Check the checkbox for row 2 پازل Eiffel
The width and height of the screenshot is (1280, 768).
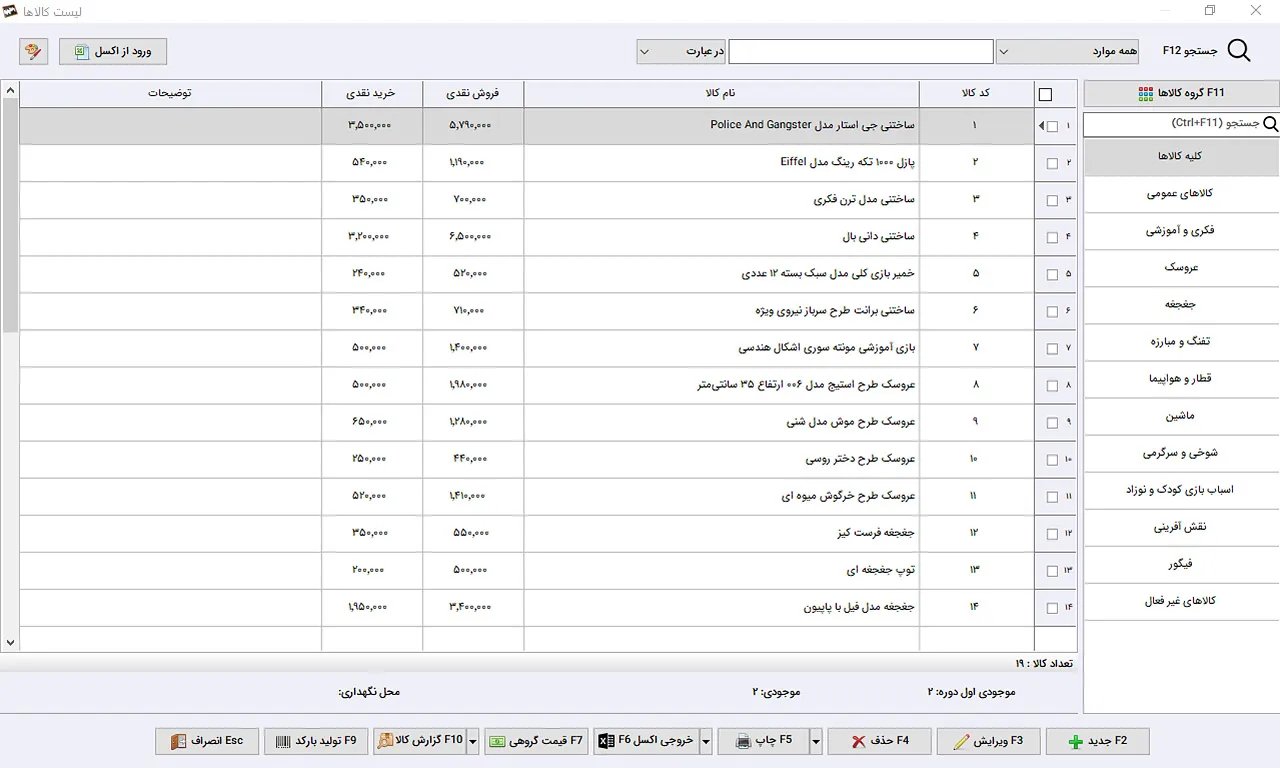coord(1052,163)
